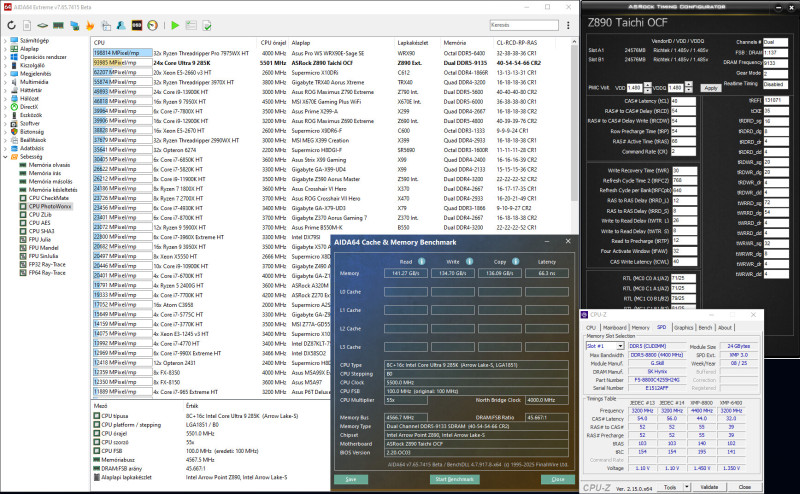Image resolution: width=800 pixels, height=494 pixels.
Task: Click Save button in benchmark dialog
Action: pos(351,479)
